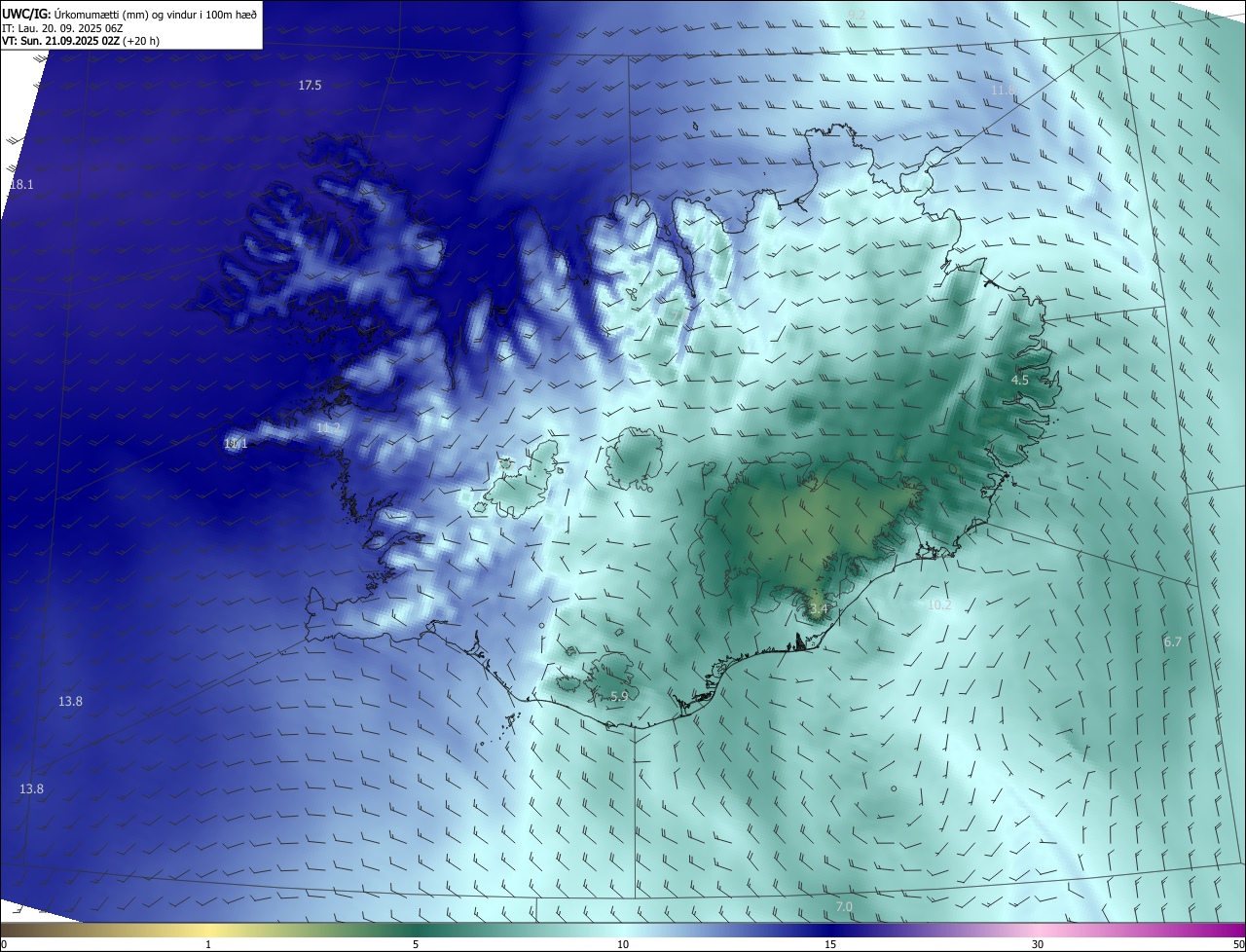Click the 50 tick on the color scale

click(1238, 945)
